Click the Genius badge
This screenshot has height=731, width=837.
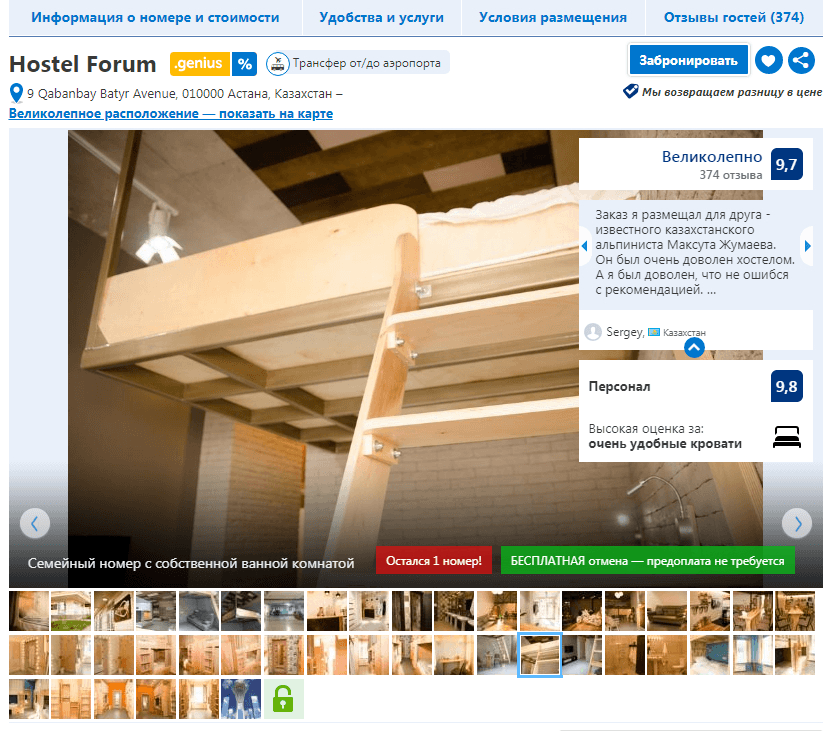pyautogui.click(x=200, y=64)
